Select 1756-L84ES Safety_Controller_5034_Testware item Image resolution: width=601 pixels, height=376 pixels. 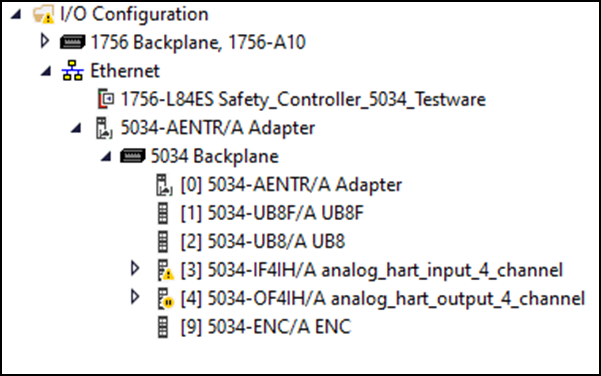303,100
